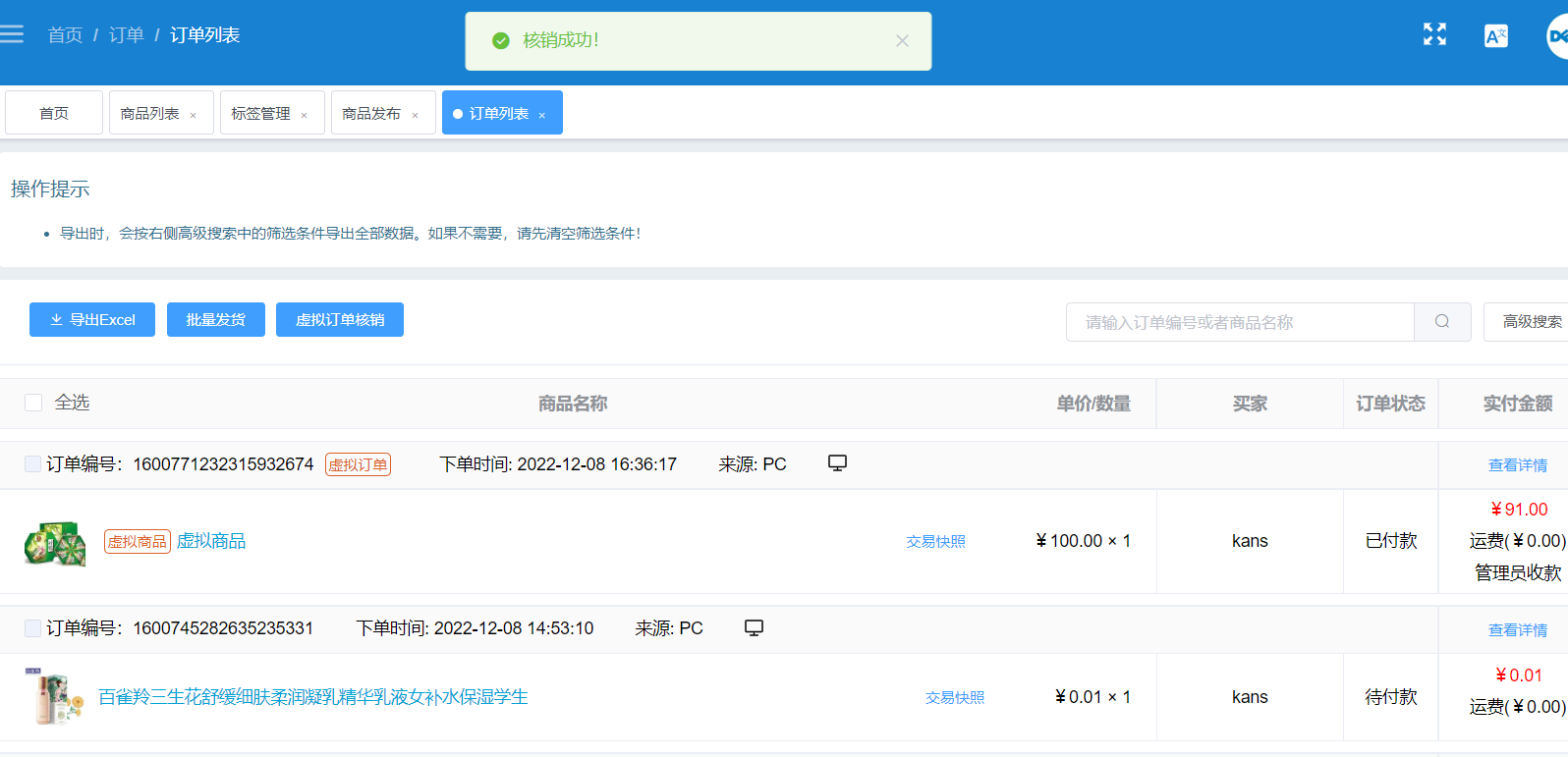Viewport: 1568px width, 757px height.
Task: Enter fullscreen mode via expand icon
Action: pyautogui.click(x=1434, y=34)
